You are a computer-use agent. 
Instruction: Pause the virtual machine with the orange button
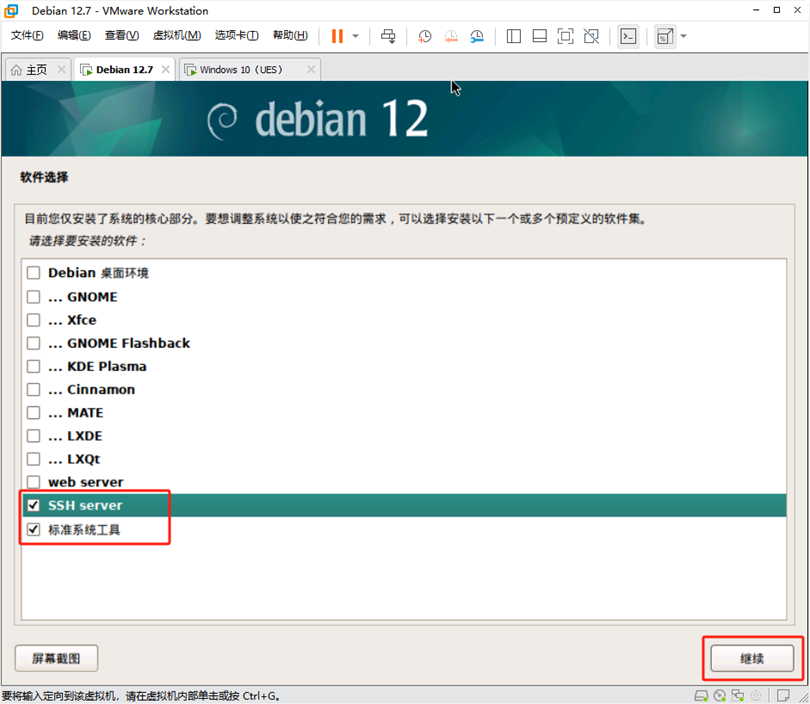[337, 36]
